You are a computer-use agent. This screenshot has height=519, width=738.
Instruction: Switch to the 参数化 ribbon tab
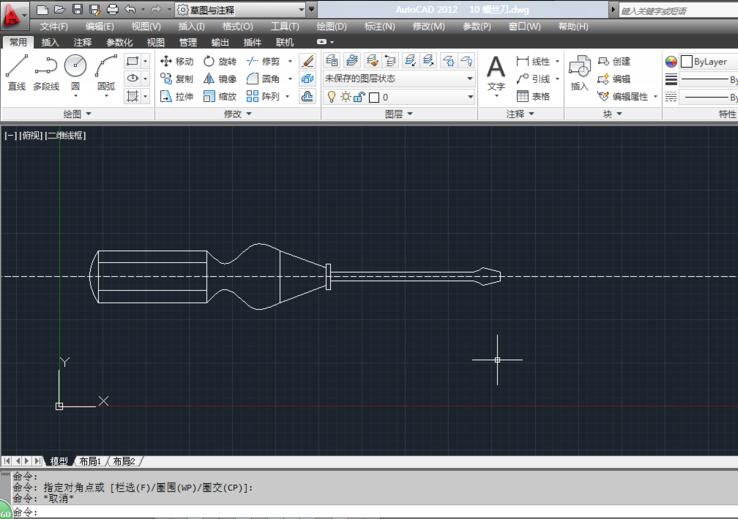[x=119, y=42]
